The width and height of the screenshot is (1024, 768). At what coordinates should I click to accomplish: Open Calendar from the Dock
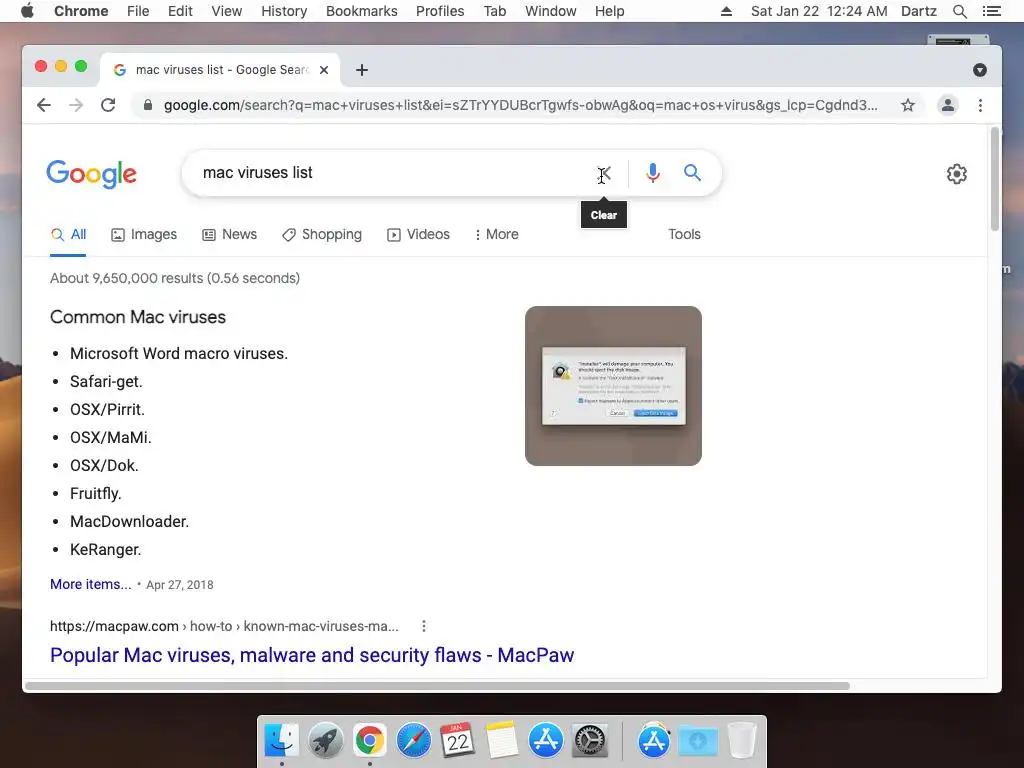pyautogui.click(x=458, y=741)
